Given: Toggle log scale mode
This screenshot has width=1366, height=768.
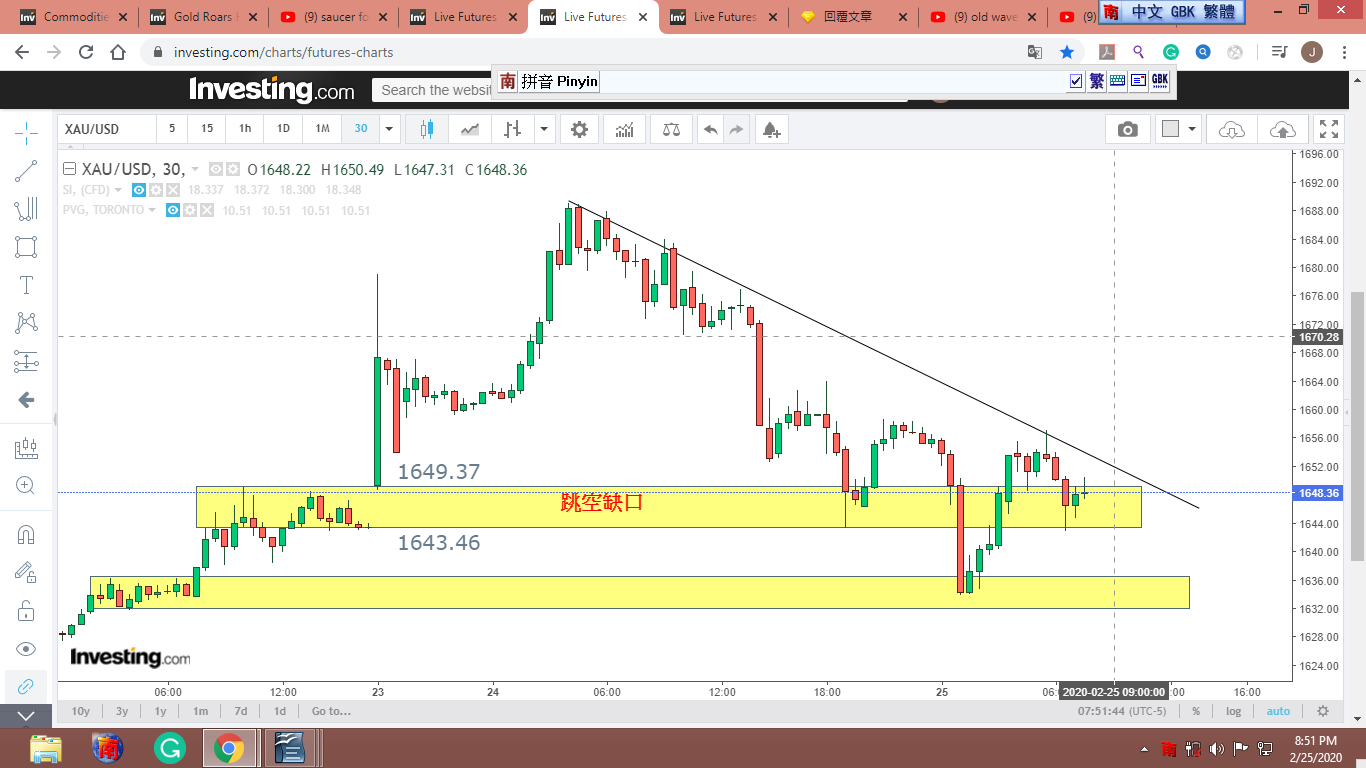Looking at the screenshot, I should coord(1234,711).
